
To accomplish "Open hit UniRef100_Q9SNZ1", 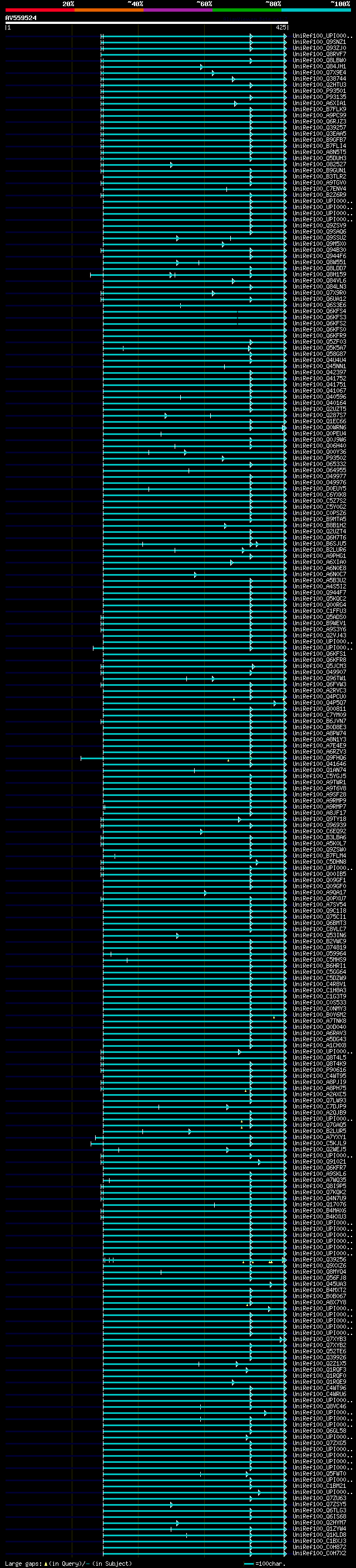I will [x=319, y=42].
